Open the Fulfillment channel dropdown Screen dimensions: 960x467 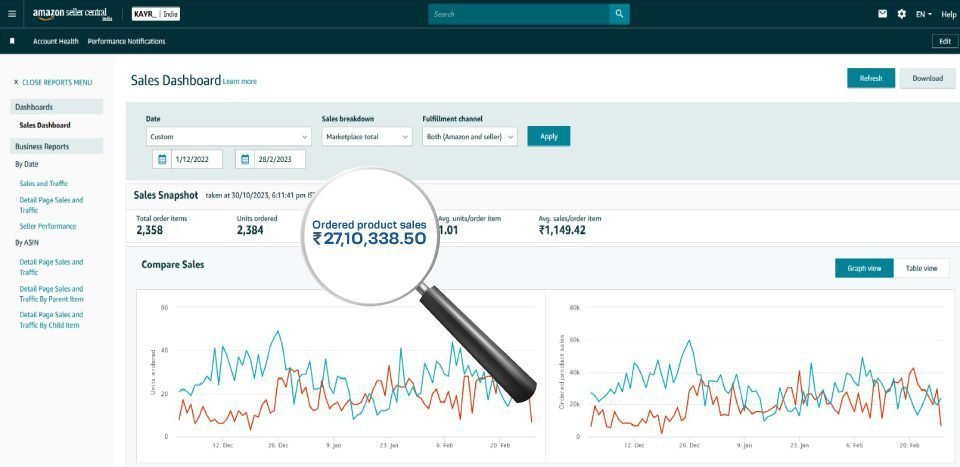(x=469, y=136)
